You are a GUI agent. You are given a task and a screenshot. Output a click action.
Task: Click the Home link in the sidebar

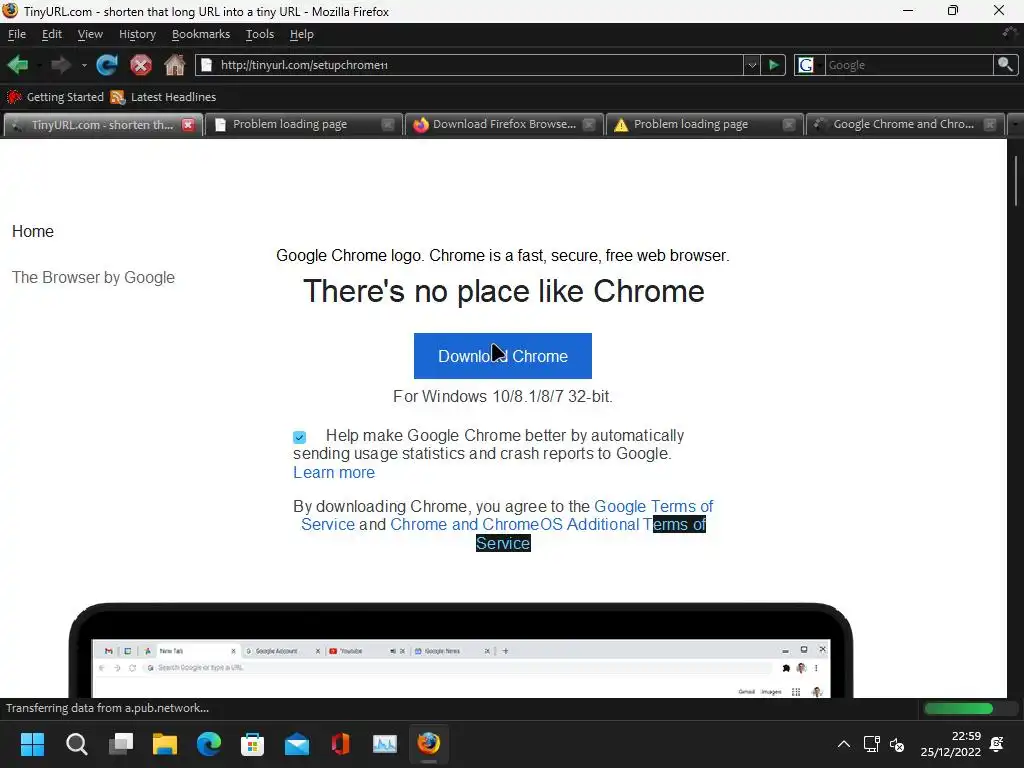pyautogui.click(x=33, y=231)
